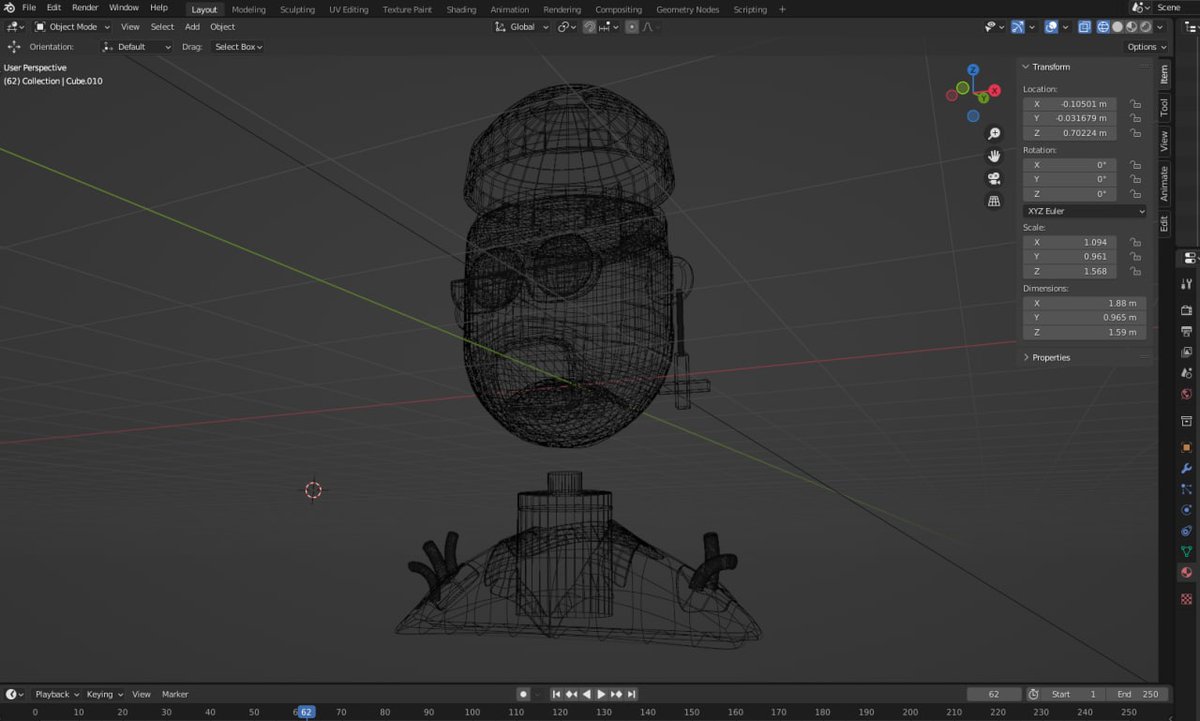
Task: Jump to the timeline start frame
Action: click(556, 694)
